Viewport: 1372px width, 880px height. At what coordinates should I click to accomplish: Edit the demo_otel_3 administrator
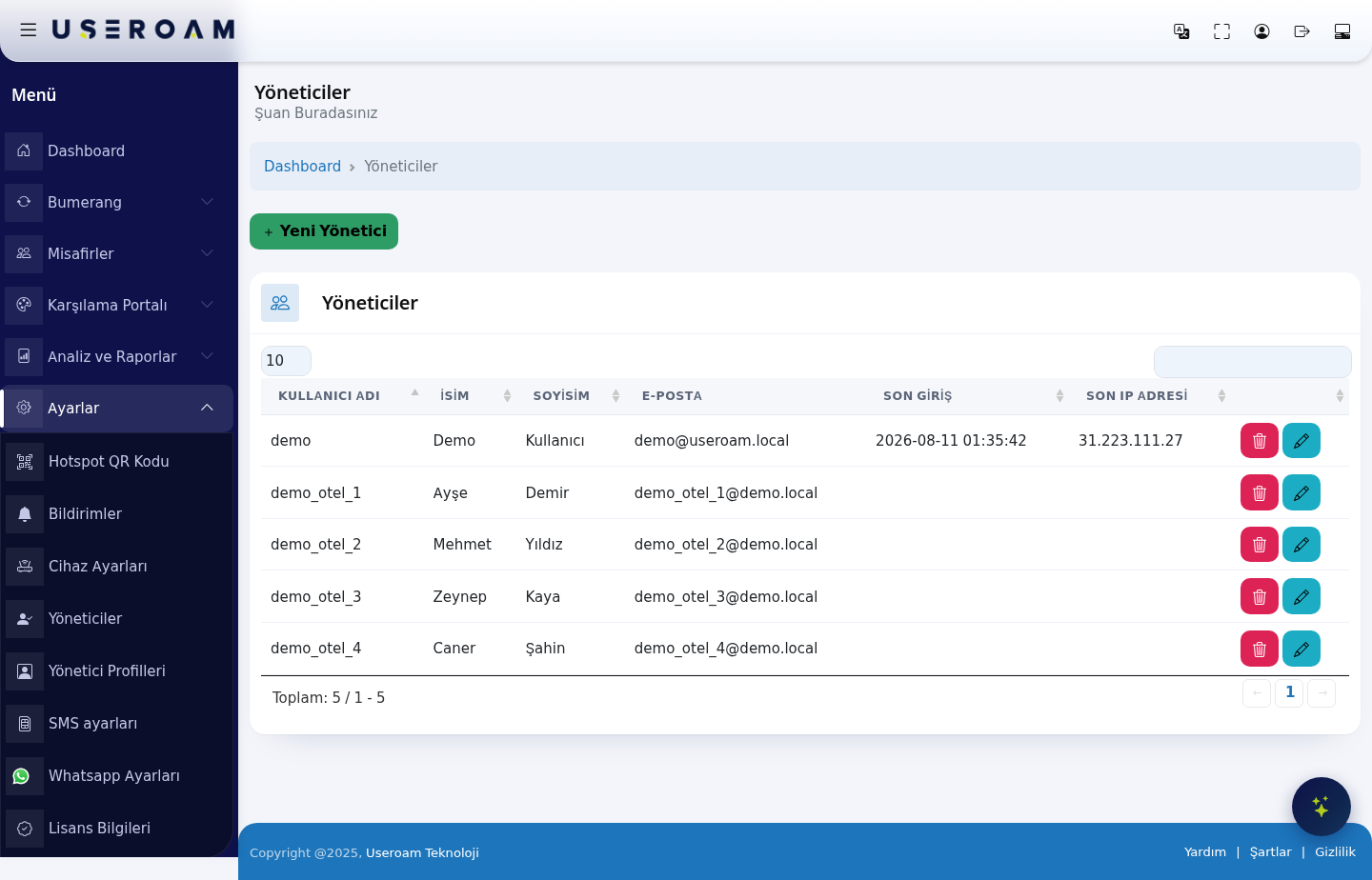(x=1301, y=596)
